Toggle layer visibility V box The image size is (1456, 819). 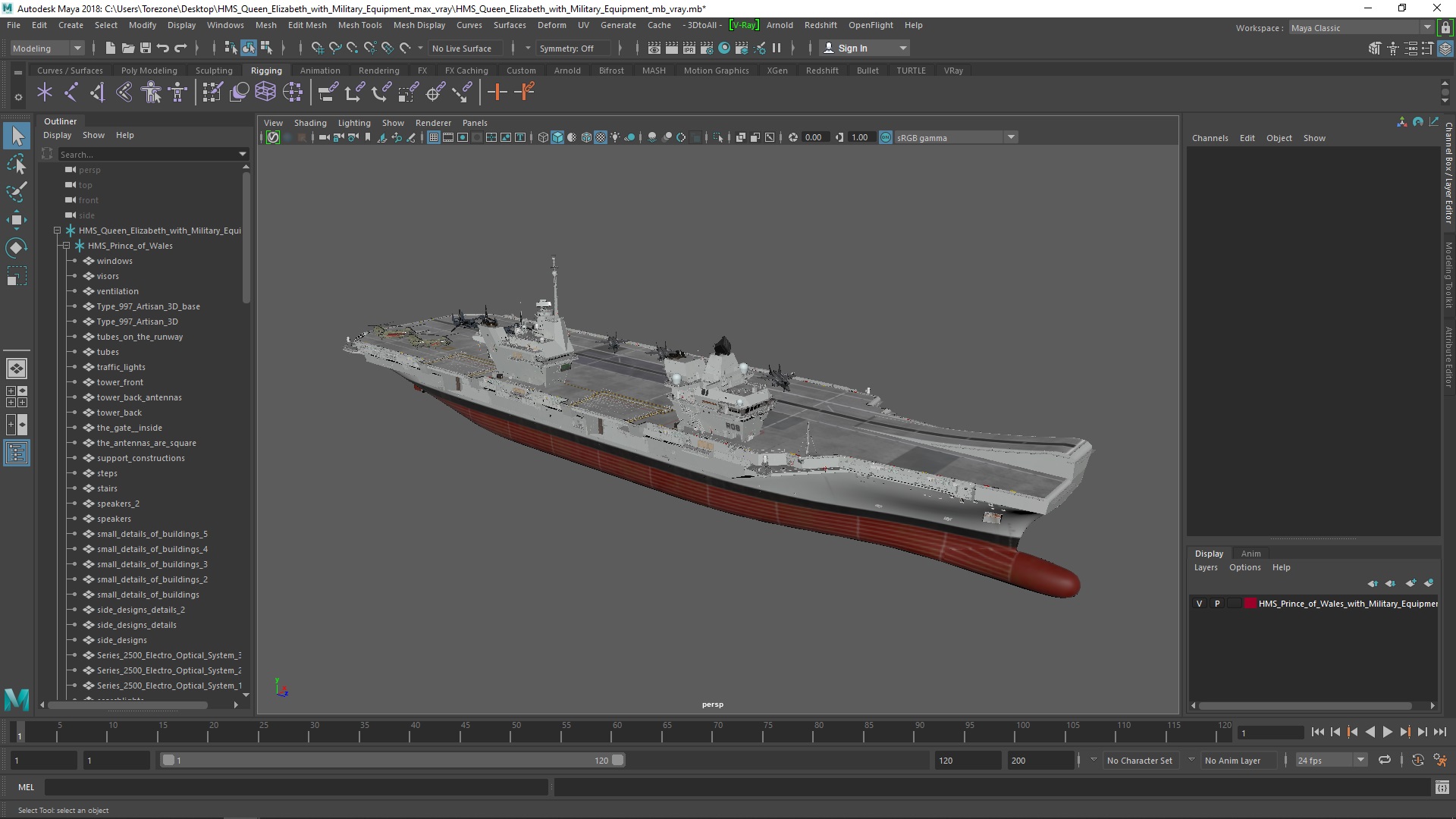pyautogui.click(x=1199, y=604)
